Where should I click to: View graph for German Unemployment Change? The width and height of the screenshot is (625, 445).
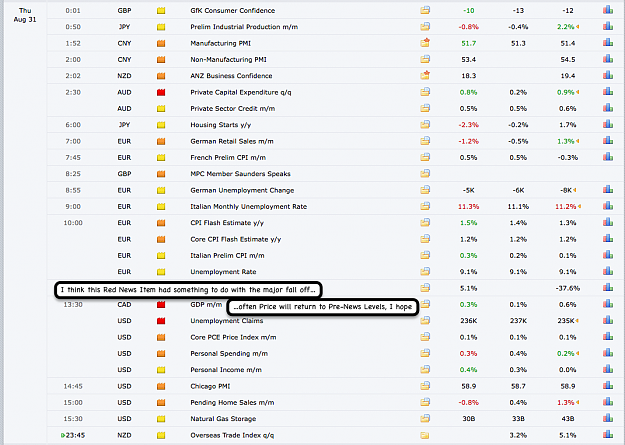pos(608,190)
